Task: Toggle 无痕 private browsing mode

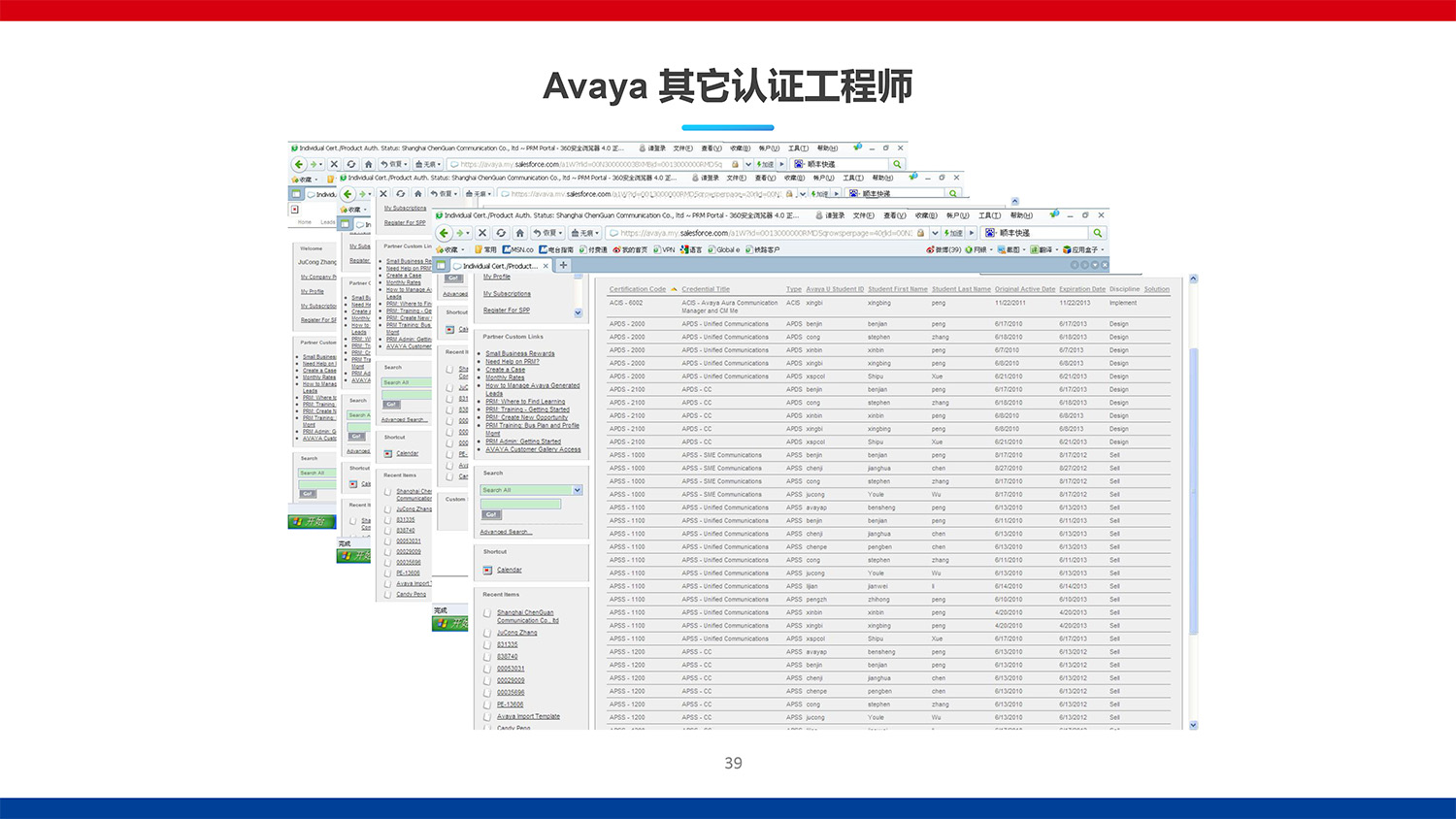Action: [581, 232]
